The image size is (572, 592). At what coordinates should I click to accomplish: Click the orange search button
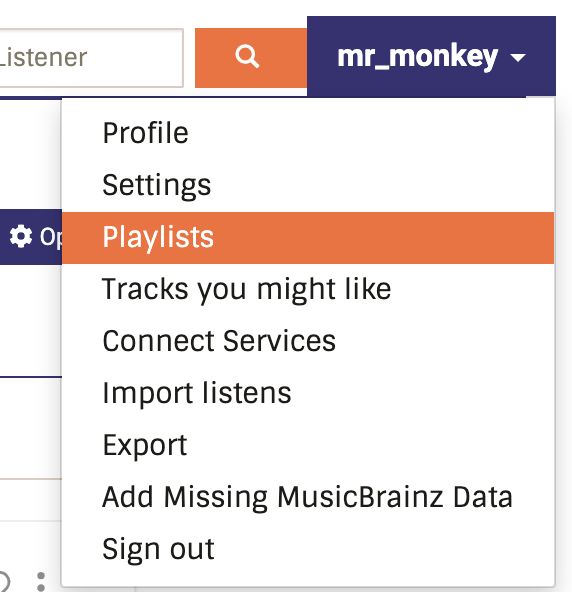[x=251, y=58]
